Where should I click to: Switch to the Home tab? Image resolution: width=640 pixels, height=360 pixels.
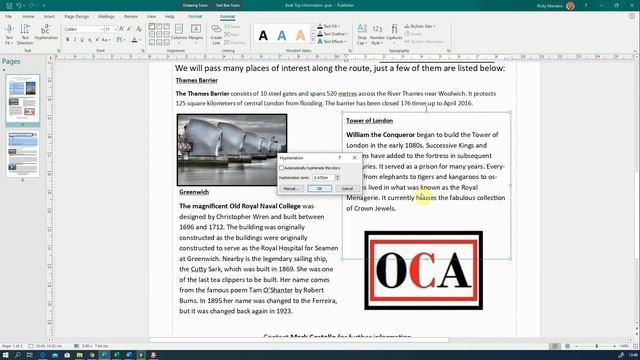click(x=28, y=17)
